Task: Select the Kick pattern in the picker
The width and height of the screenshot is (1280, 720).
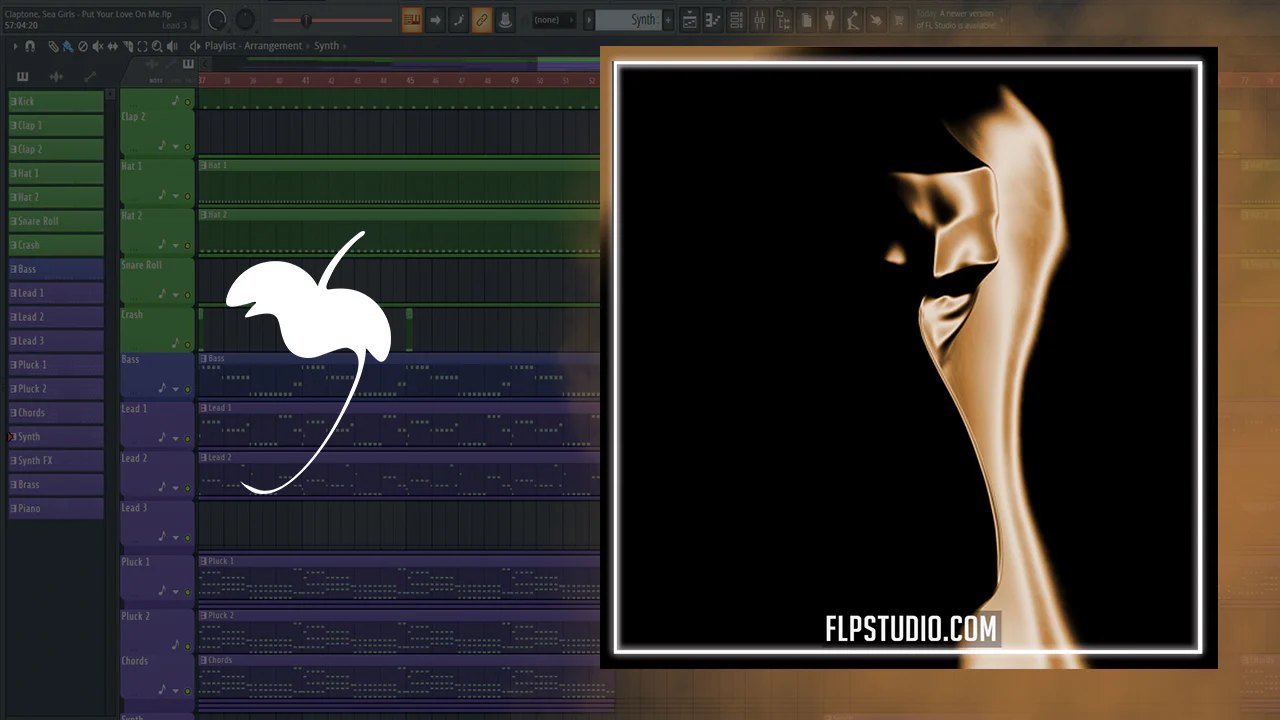Action: (56, 101)
